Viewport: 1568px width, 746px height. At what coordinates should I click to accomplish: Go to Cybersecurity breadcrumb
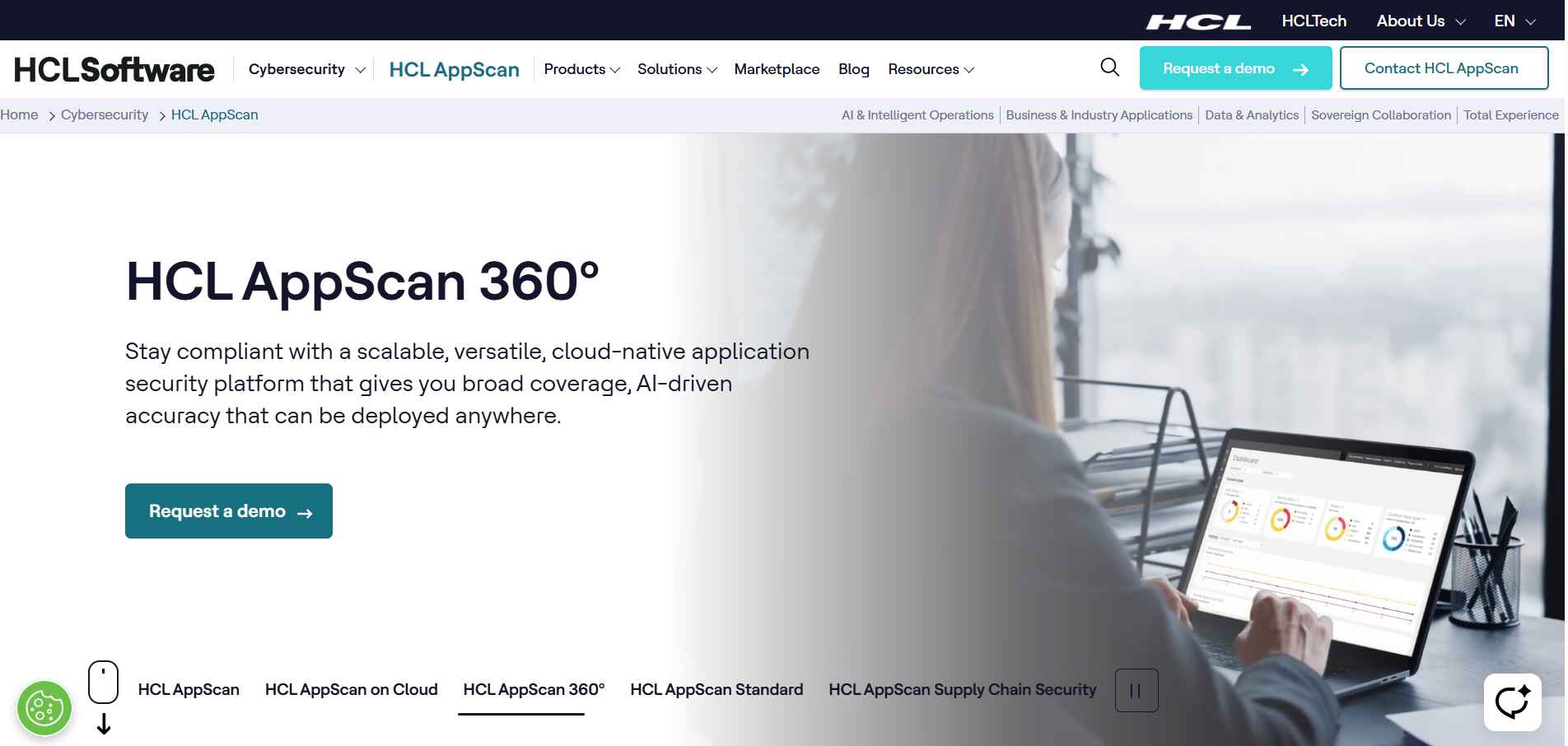[x=105, y=114]
